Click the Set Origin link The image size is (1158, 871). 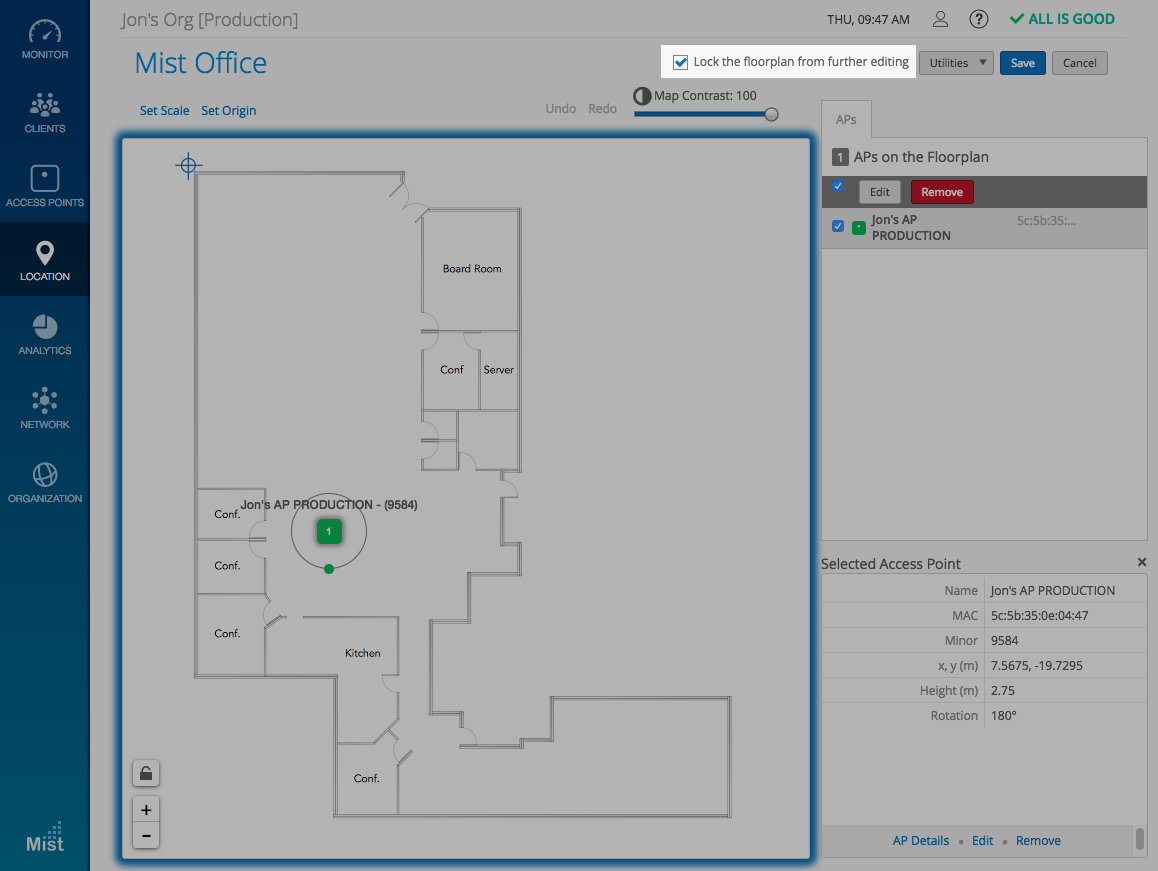click(229, 111)
